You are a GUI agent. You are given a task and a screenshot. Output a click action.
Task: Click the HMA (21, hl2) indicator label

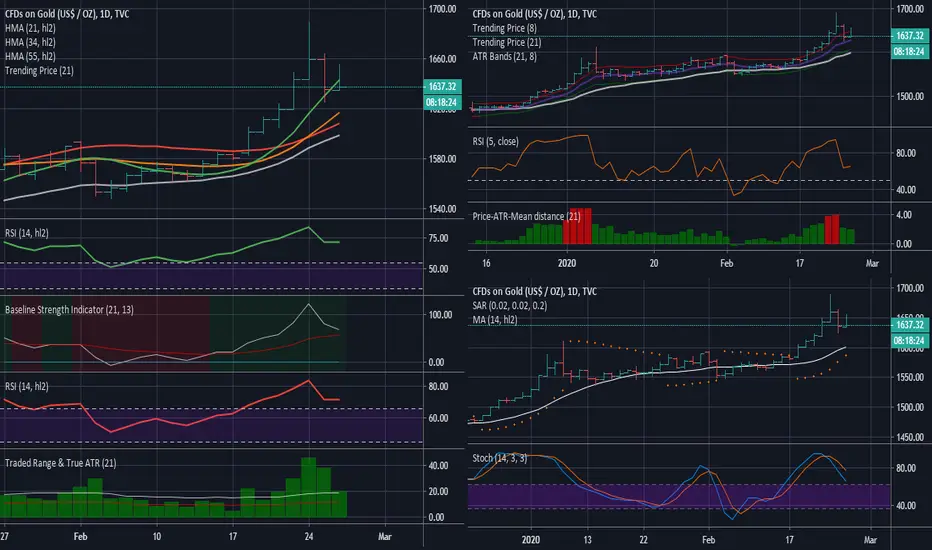[30, 28]
